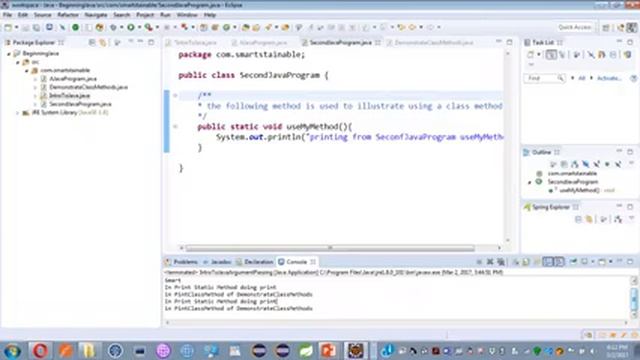
Task: Click the Save All toolbar icon
Action: coord(36,27)
